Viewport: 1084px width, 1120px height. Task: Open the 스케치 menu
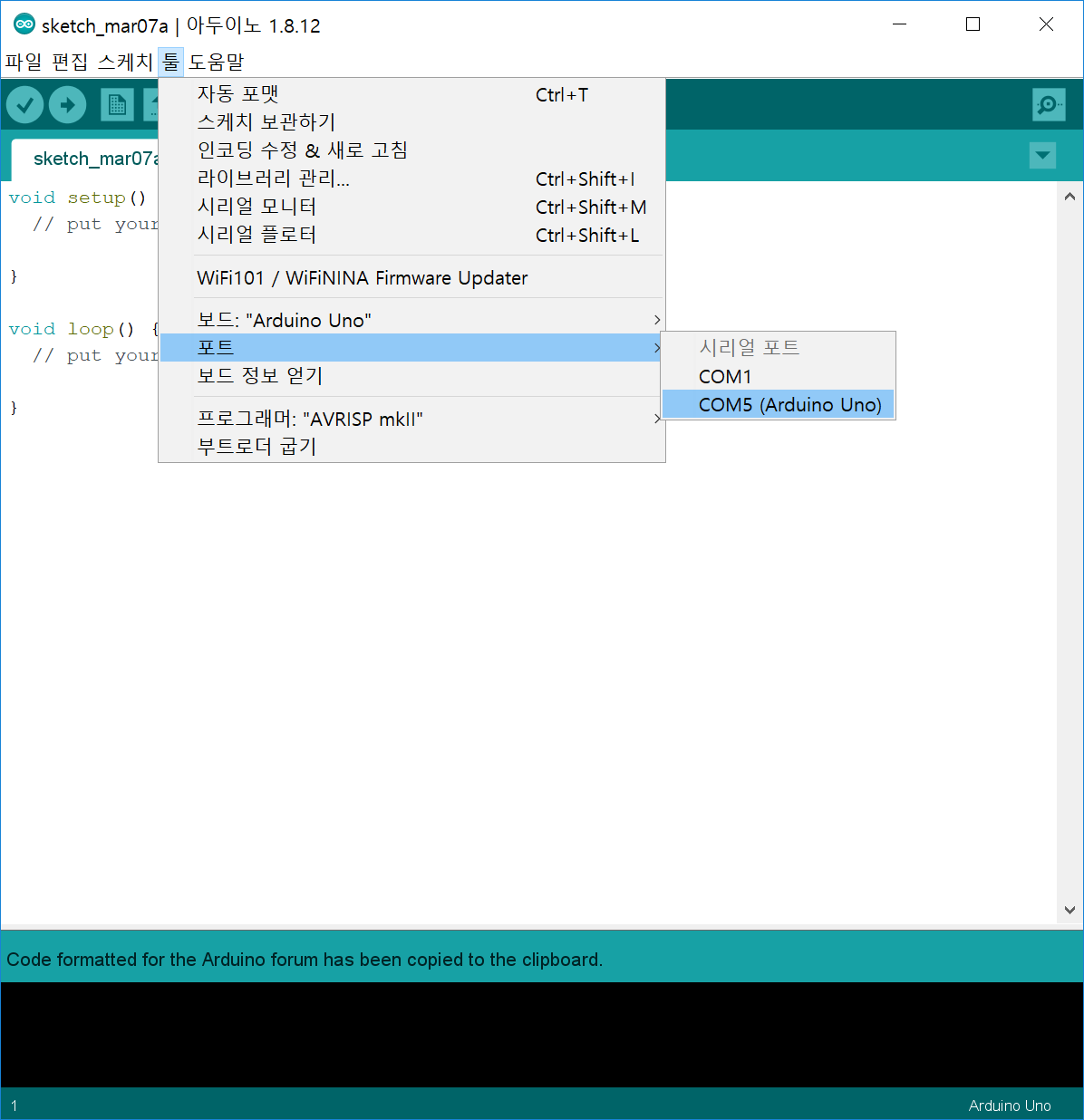126,62
